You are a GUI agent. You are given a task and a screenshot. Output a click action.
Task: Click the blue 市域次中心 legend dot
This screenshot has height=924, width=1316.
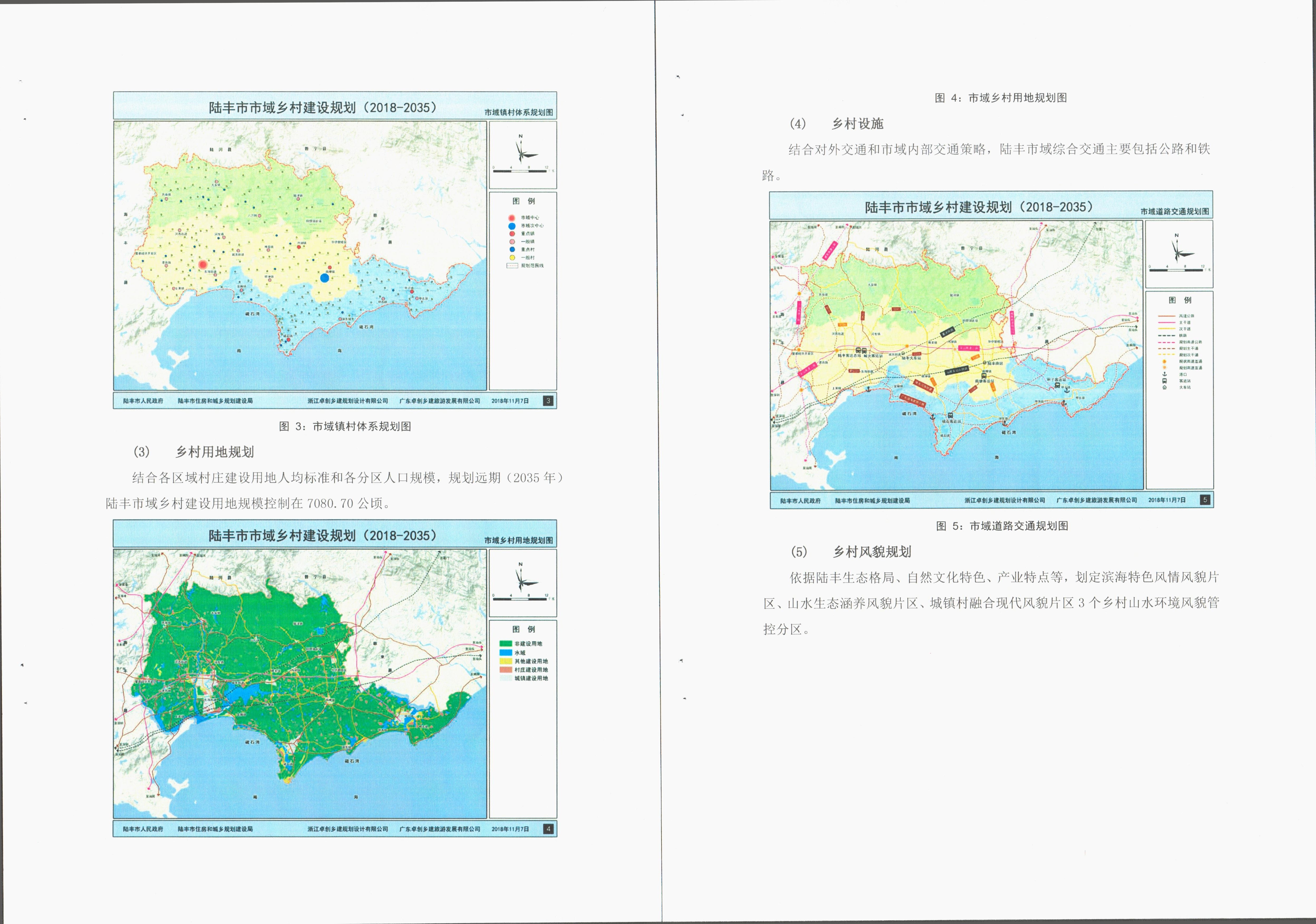[x=512, y=226]
